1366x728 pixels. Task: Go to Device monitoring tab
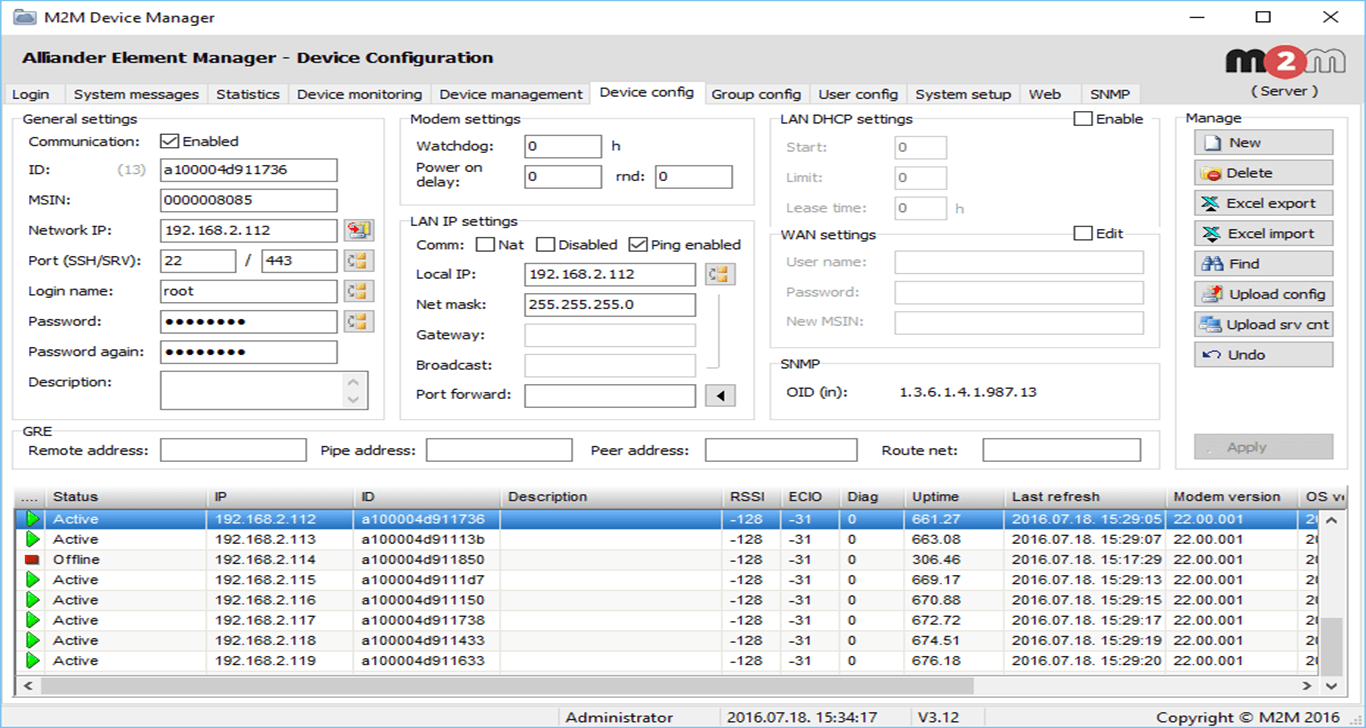360,94
